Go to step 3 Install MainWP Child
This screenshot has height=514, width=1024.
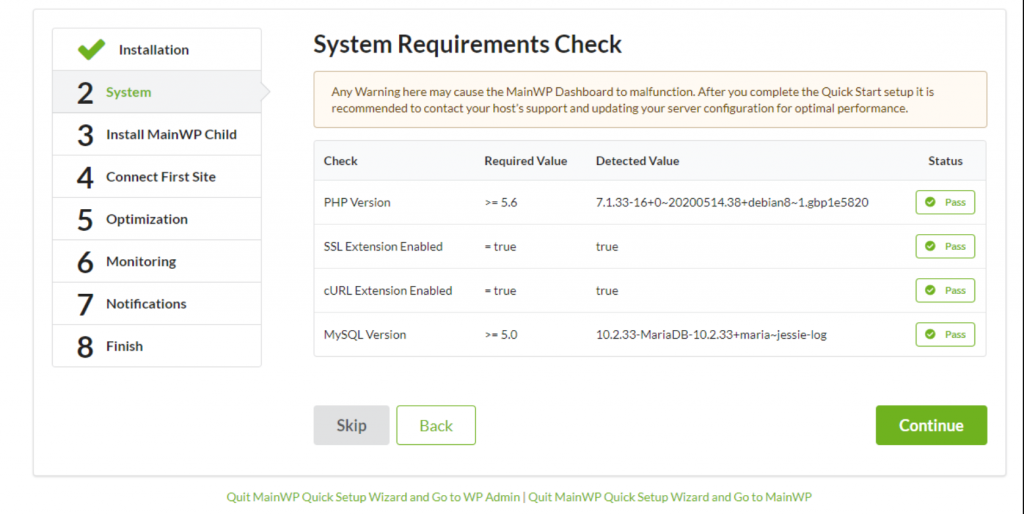coord(157,135)
